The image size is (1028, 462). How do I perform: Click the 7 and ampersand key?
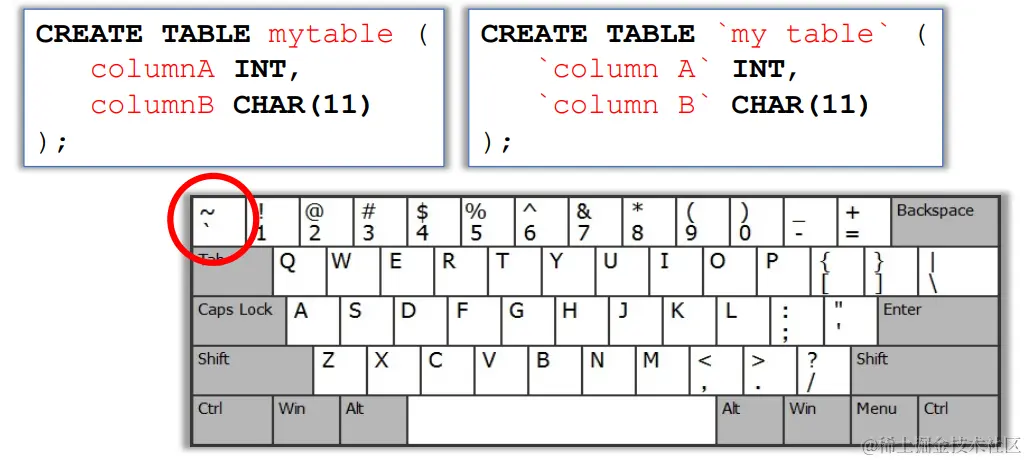tap(595, 221)
